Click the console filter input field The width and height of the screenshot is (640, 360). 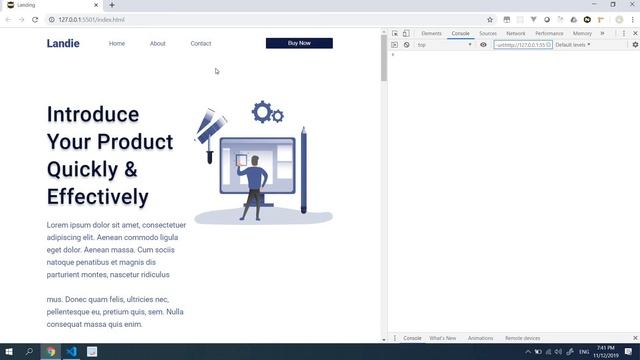pyautogui.click(x=523, y=45)
